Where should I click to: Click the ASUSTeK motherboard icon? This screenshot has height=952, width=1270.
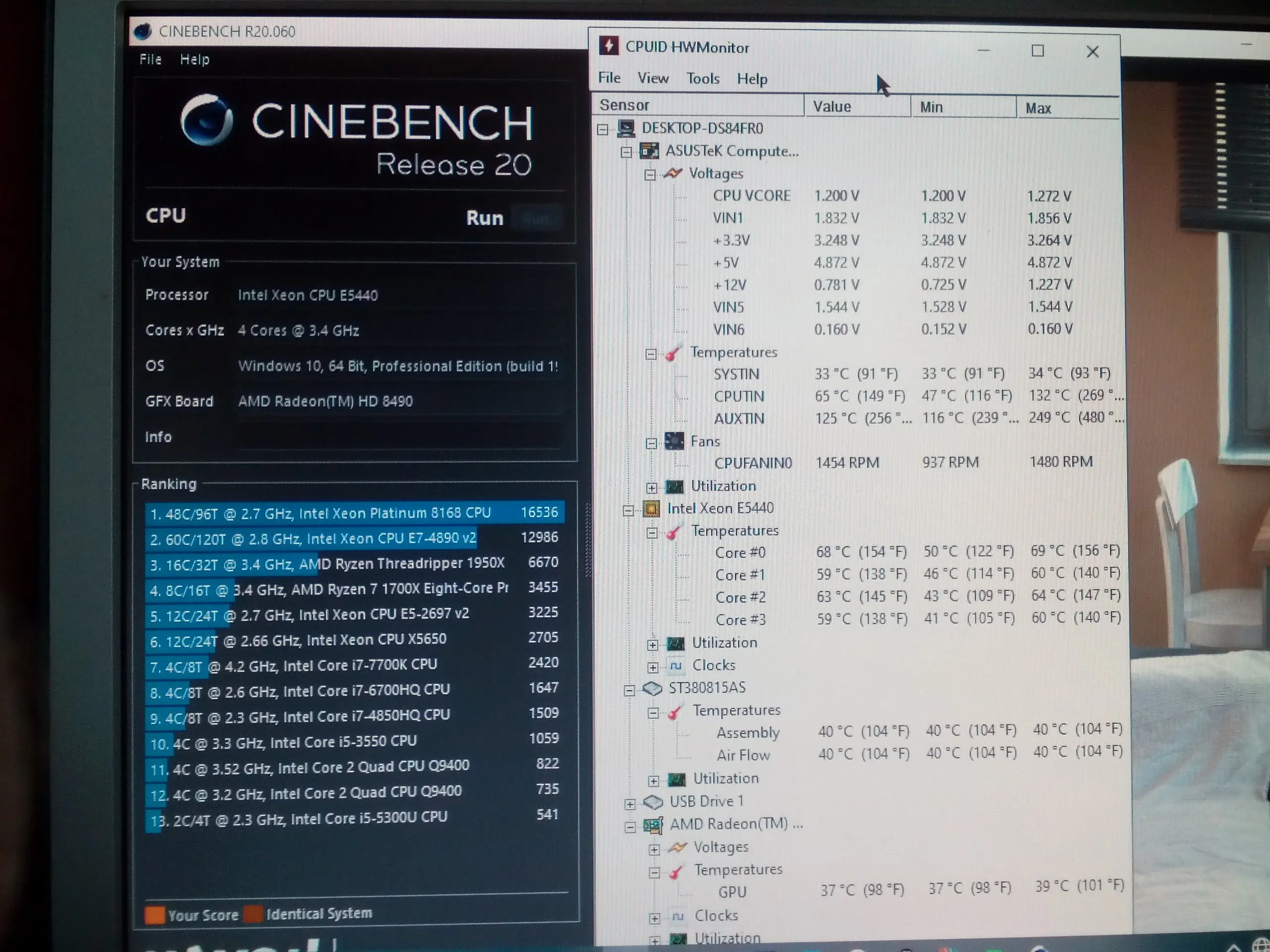[x=649, y=151]
